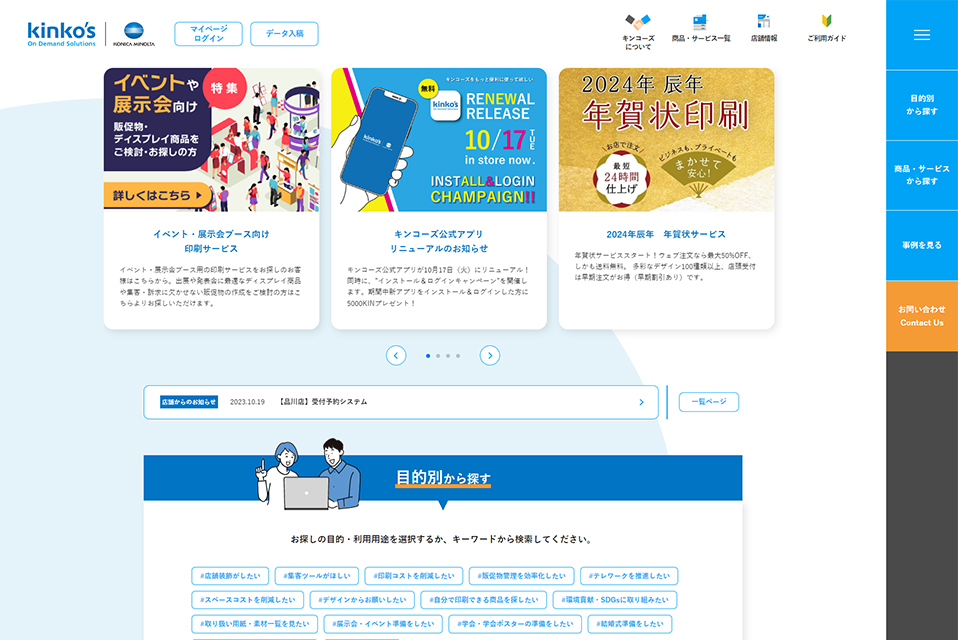Select the third carousel dot
The width and height of the screenshot is (958, 640).
[448, 355]
